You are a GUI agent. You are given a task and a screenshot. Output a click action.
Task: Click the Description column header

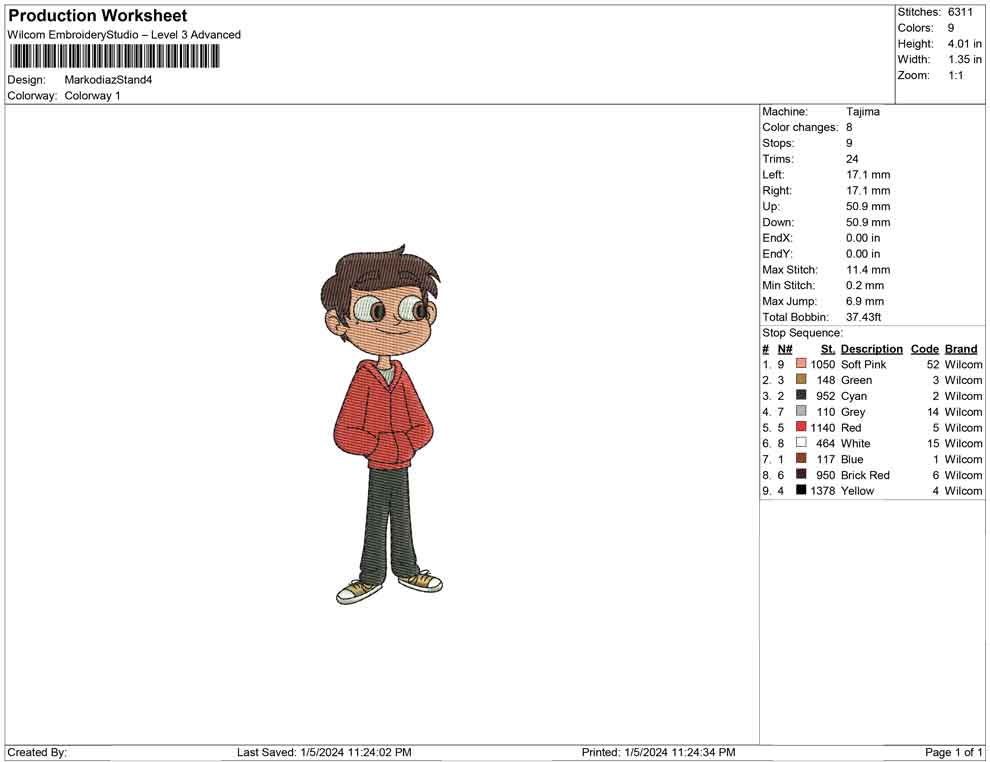click(x=872, y=349)
